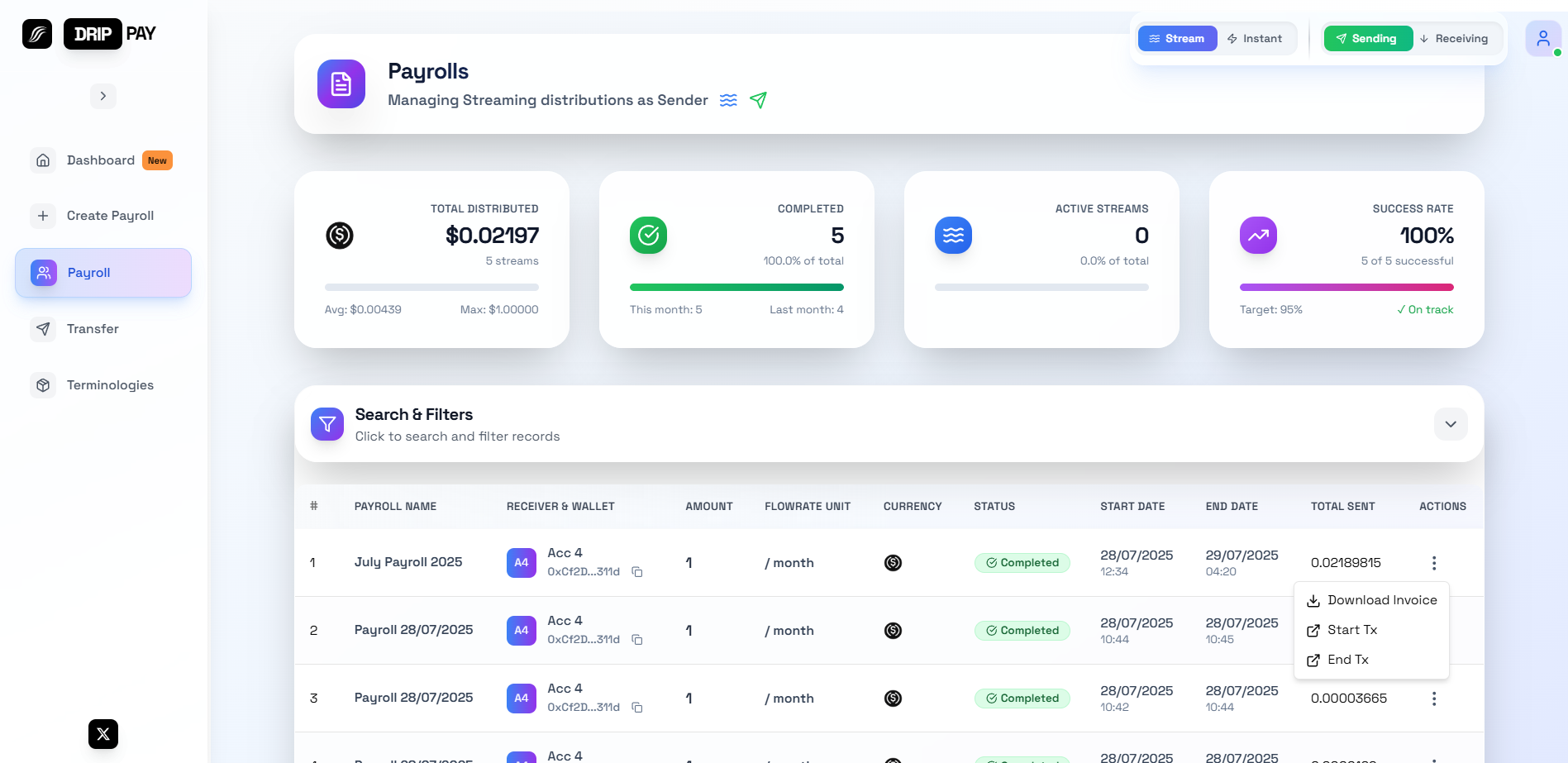Copy wallet address in row 3
The image size is (1568, 763).
point(637,708)
